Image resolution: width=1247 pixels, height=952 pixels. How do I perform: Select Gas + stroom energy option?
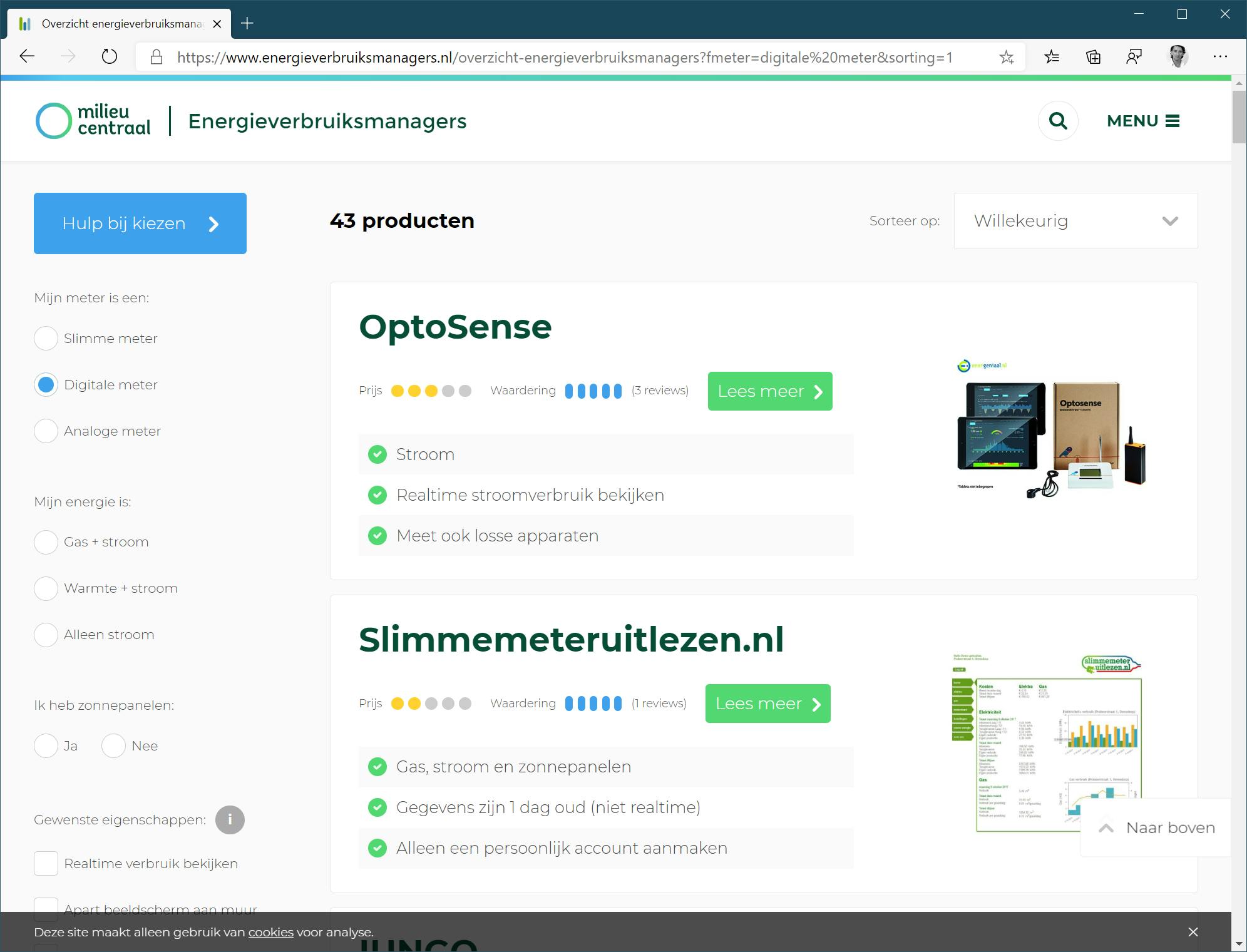coord(46,542)
